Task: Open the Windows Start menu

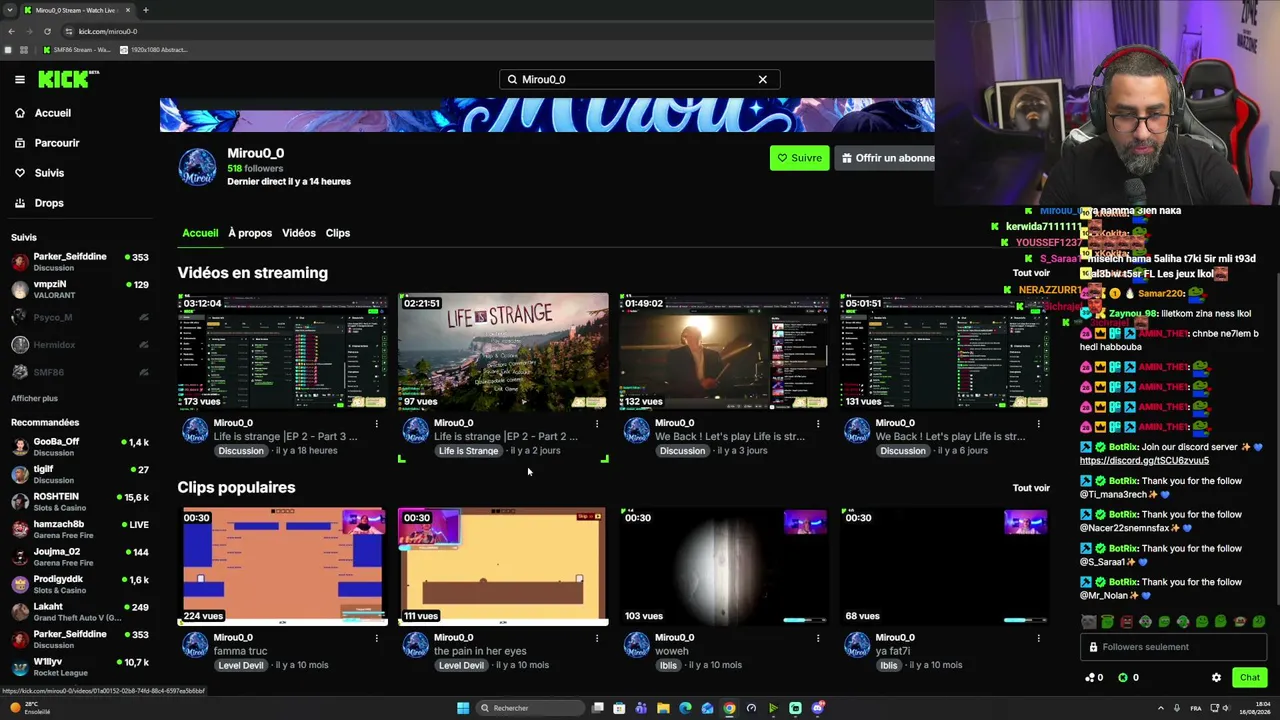Action: pyautogui.click(x=462, y=708)
